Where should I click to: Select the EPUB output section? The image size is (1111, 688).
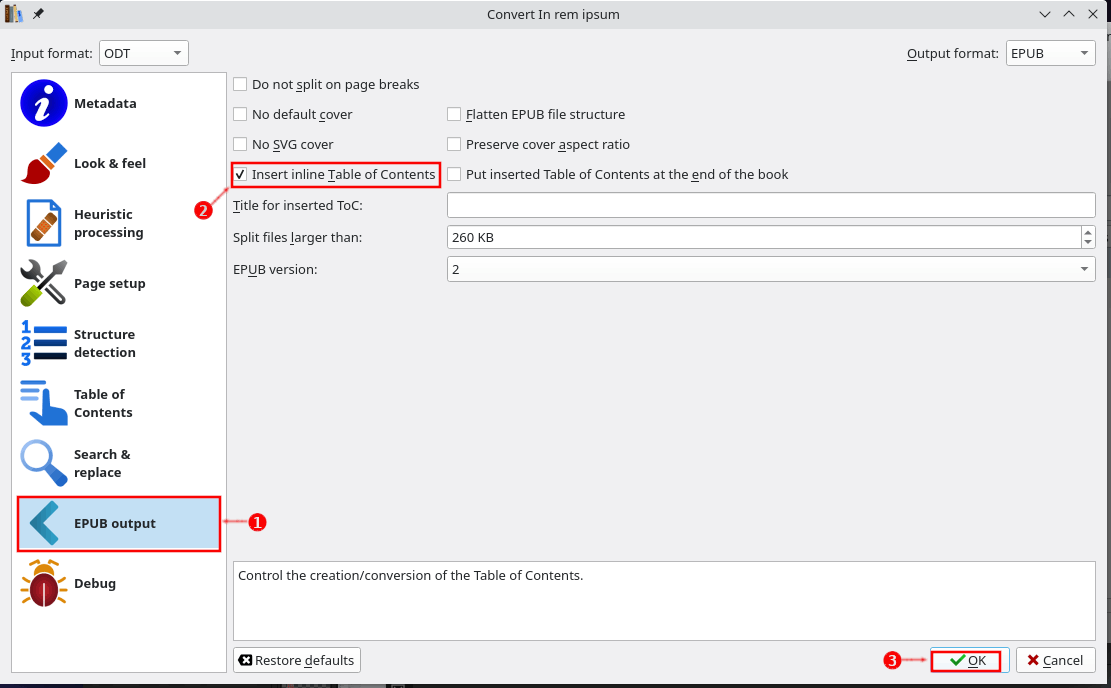pyautogui.click(x=118, y=524)
